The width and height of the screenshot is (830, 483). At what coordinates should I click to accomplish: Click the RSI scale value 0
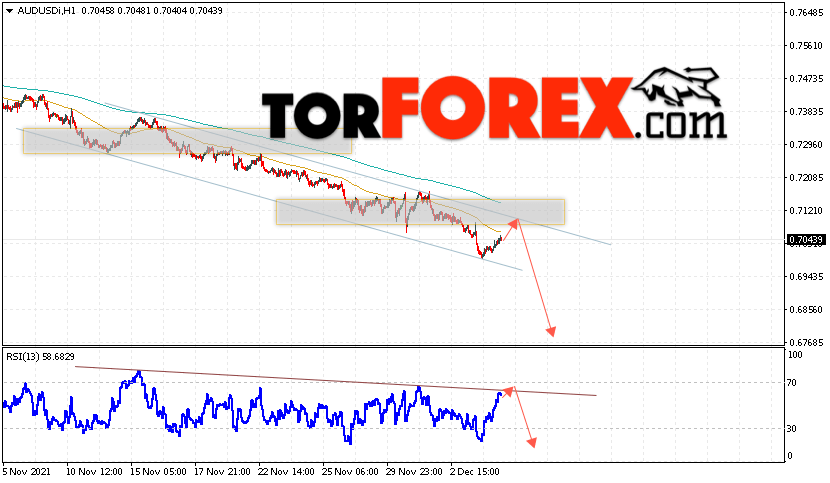coord(790,456)
